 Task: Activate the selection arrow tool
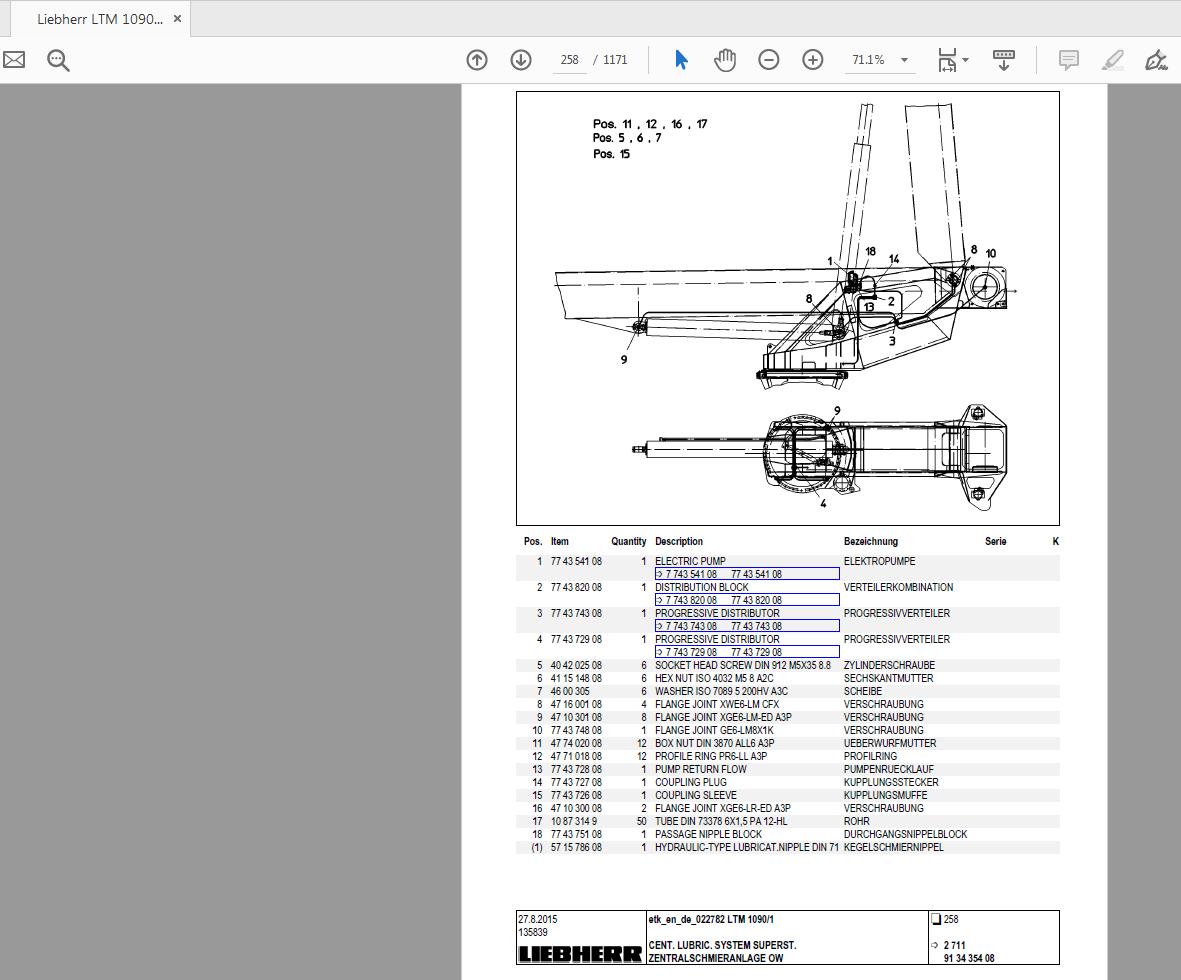click(681, 60)
